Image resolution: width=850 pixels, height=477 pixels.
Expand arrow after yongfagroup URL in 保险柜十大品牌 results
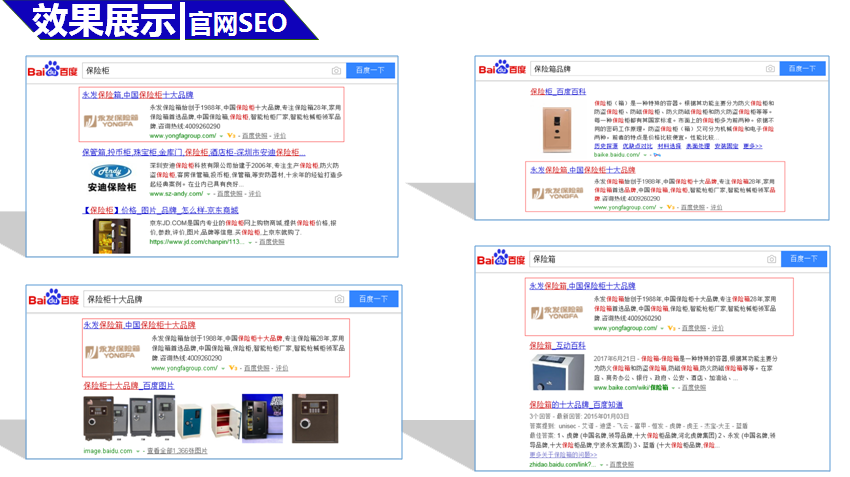coord(223,368)
